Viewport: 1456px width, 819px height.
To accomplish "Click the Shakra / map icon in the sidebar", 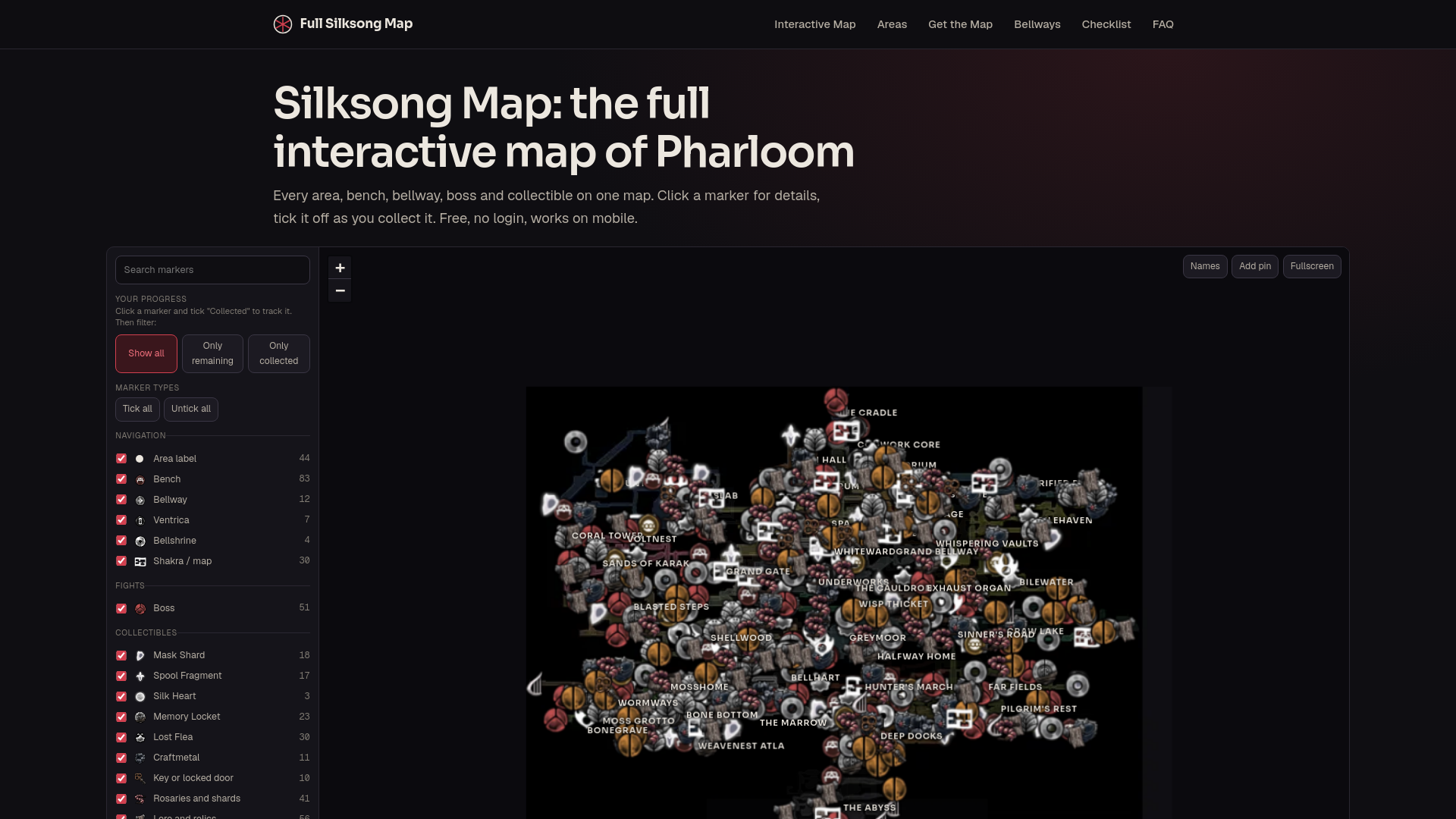I will point(140,561).
